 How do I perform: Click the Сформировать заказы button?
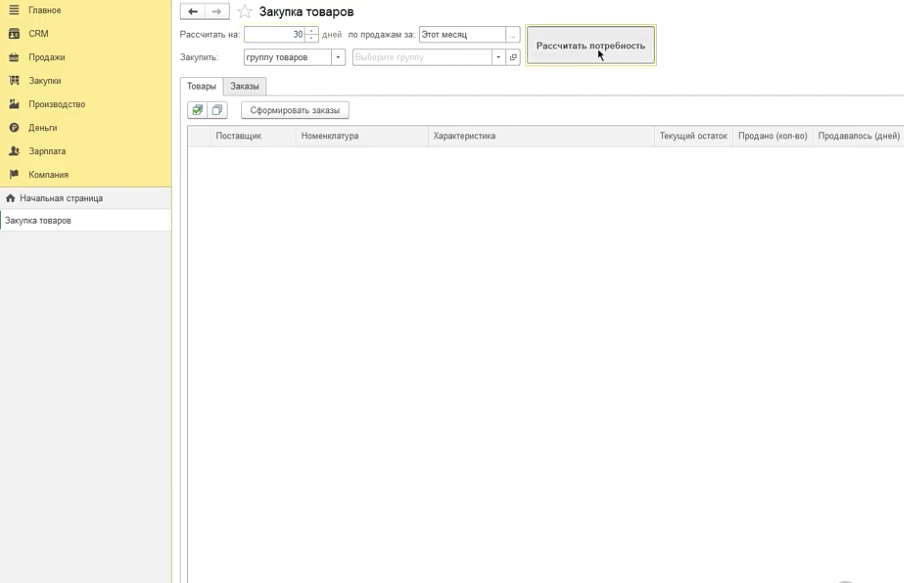pos(295,110)
